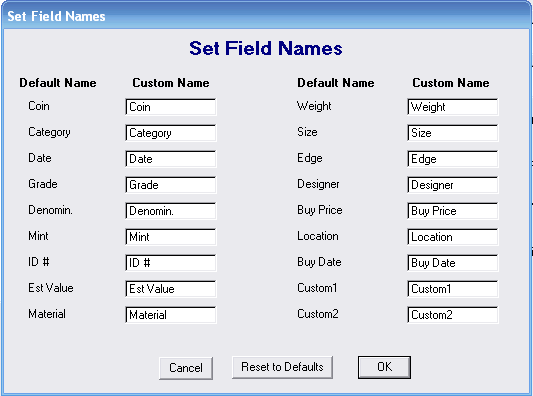Viewport: 533px width, 396px height.
Task: Click the Date custom name box
Action: coord(171,159)
